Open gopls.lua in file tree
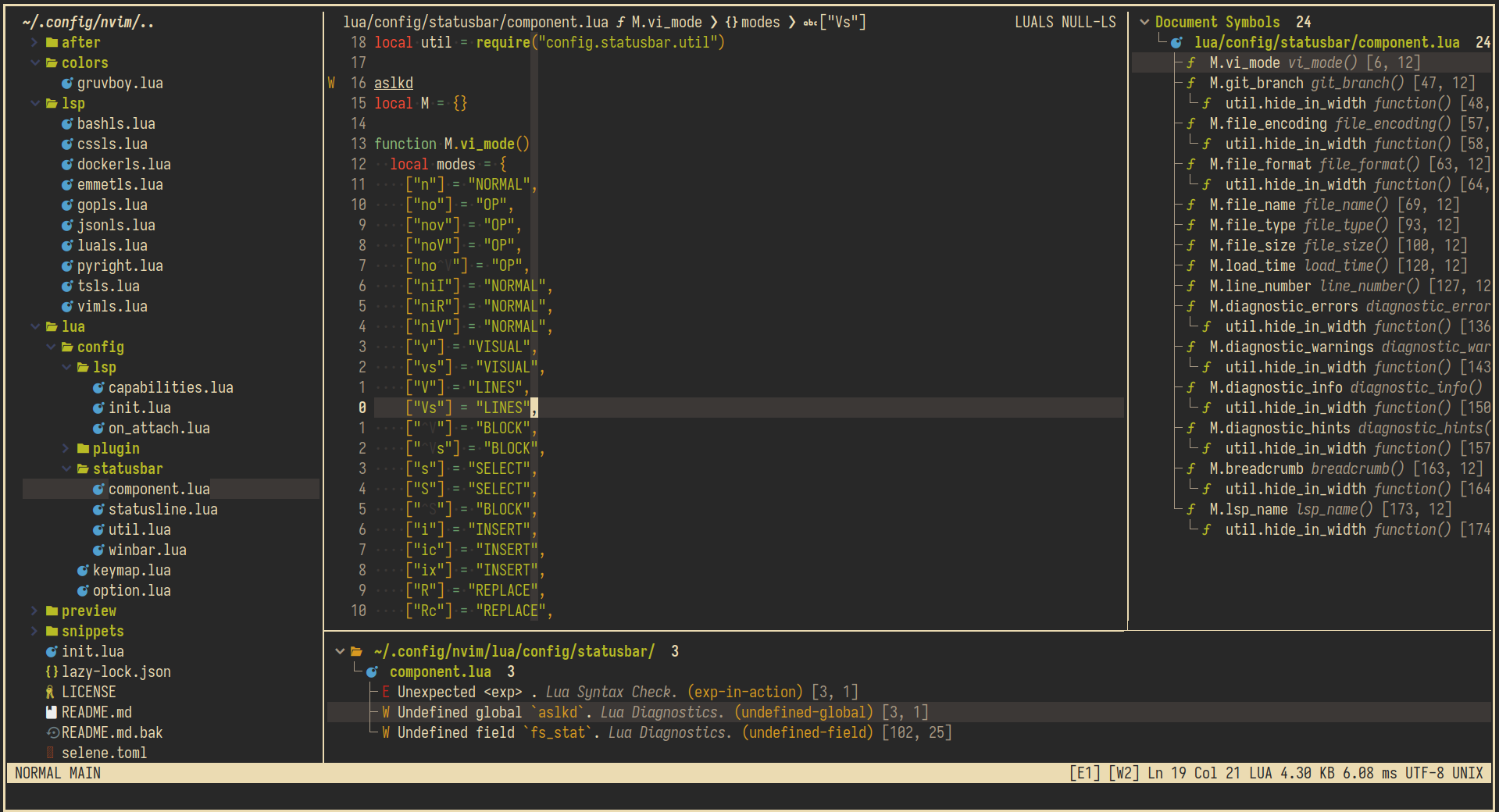This screenshot has height=812, width=1499. (x=112, y=205)
